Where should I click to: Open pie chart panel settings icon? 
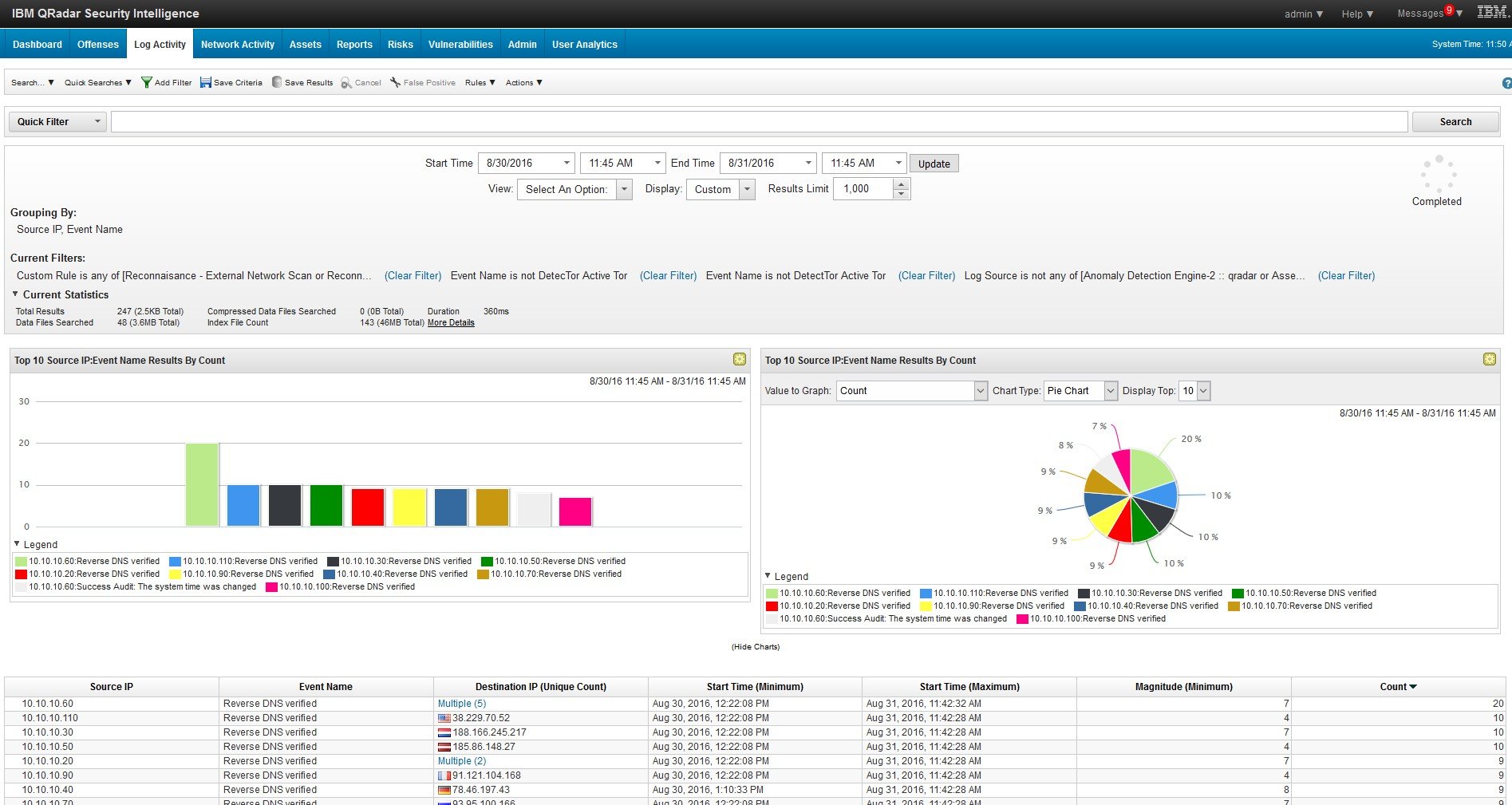coord(1489,360)
